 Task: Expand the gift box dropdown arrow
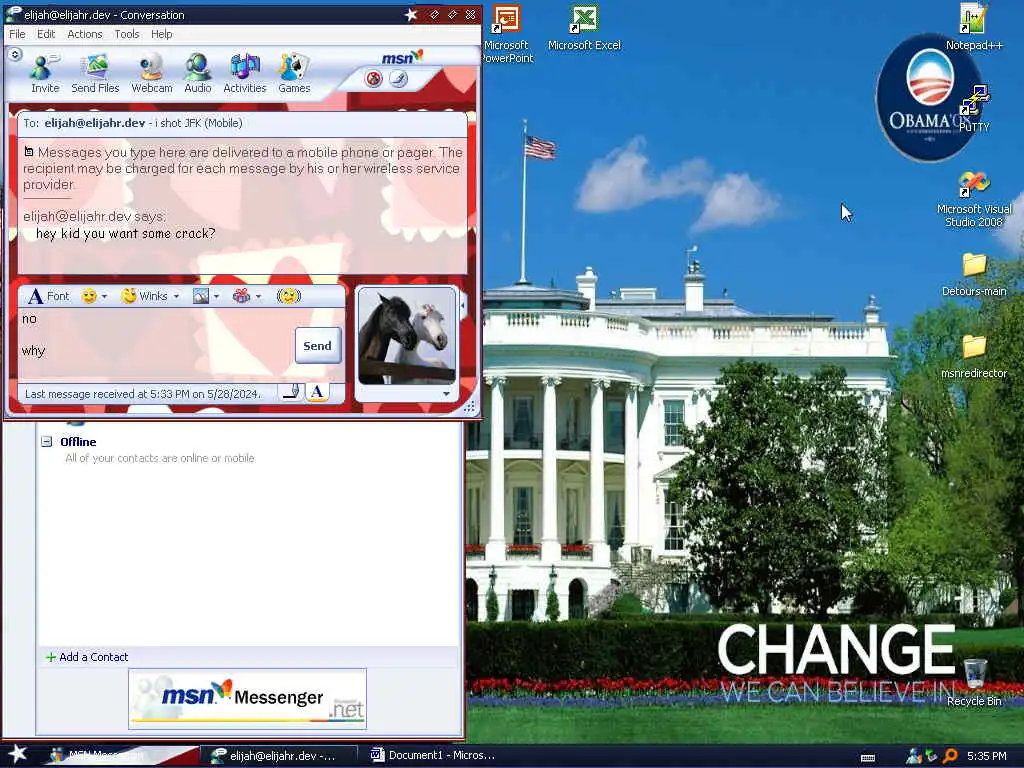pos(259,296)
